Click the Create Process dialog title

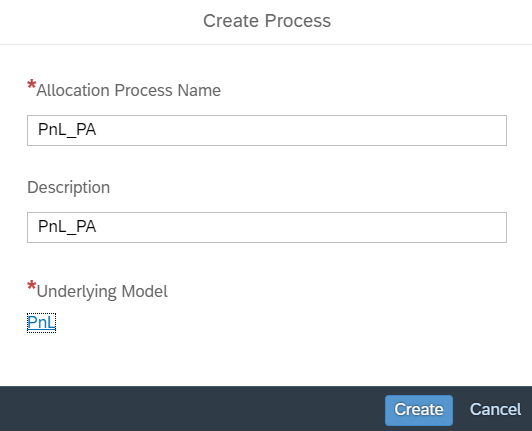(267, 21)
